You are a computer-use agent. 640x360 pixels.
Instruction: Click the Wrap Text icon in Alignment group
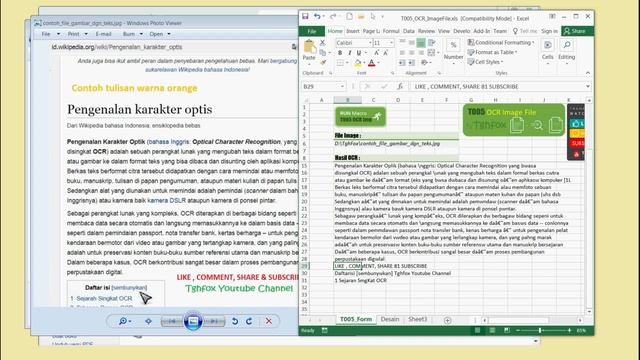(x=431, y=42)
